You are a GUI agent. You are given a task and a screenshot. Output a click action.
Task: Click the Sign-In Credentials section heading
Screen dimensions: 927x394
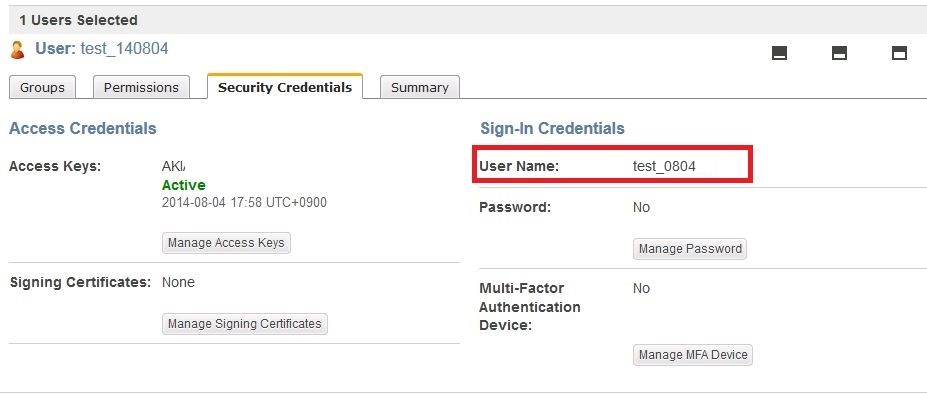[552, 128]
